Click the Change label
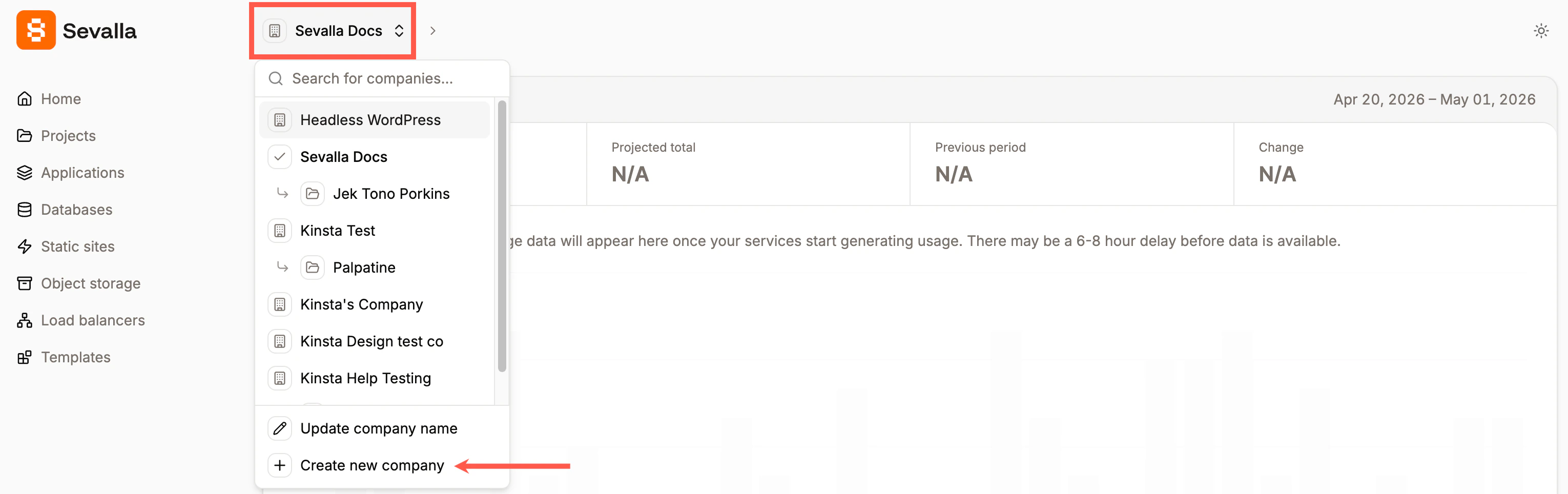This screenshot has width=1568, height=494. pos(1281,147)
